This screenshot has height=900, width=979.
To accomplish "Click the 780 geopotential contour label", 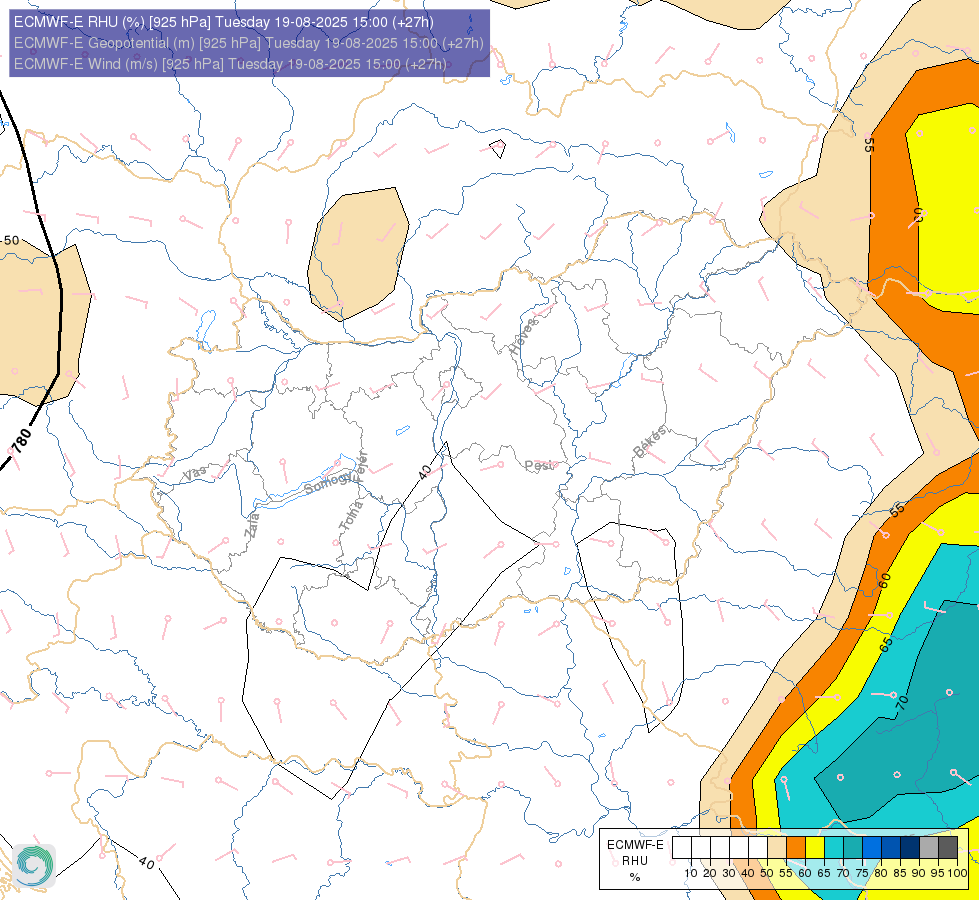I will coord(22,441).
